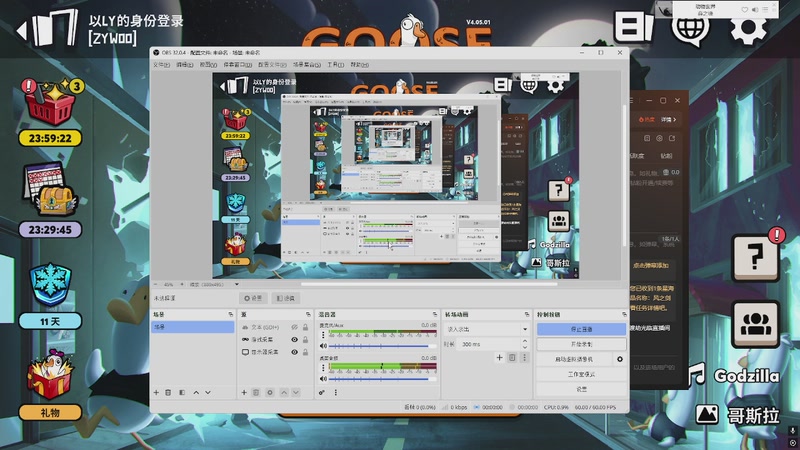Open the 礼物 gift box icon in the game
This screenshot has height=450, width=800.
50,375
